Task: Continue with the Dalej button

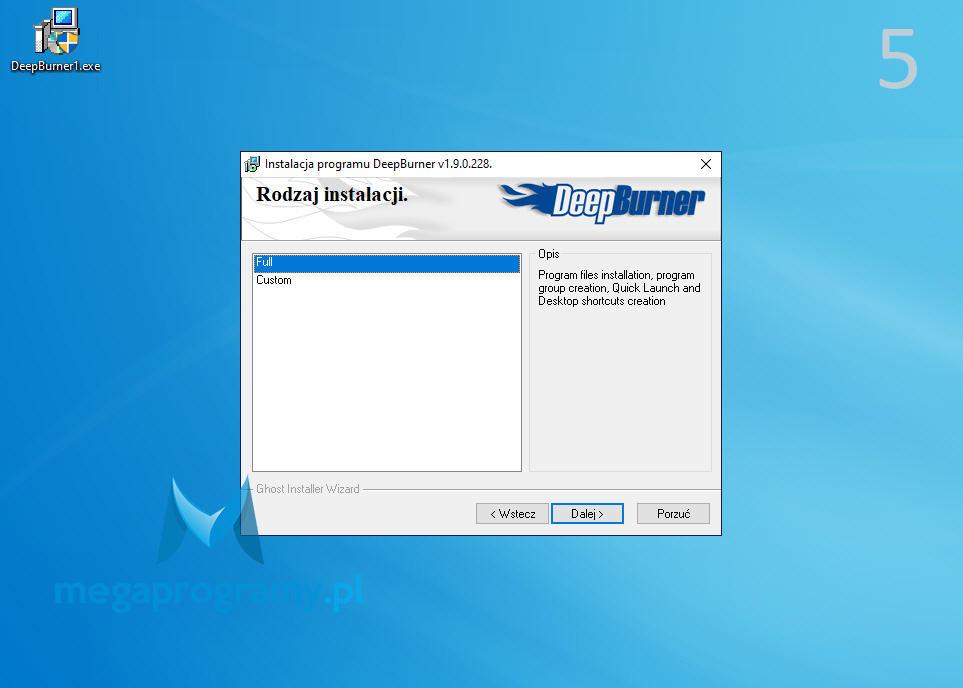Action: pos(587,514)
